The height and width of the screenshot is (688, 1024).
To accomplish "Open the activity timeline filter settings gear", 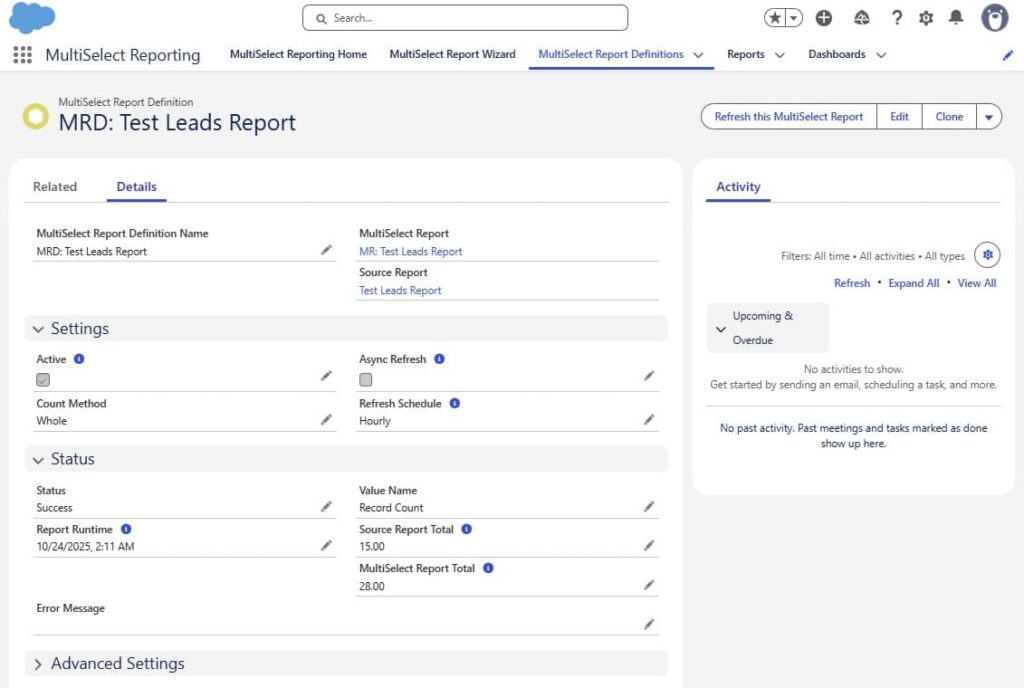I will point(987,255).
